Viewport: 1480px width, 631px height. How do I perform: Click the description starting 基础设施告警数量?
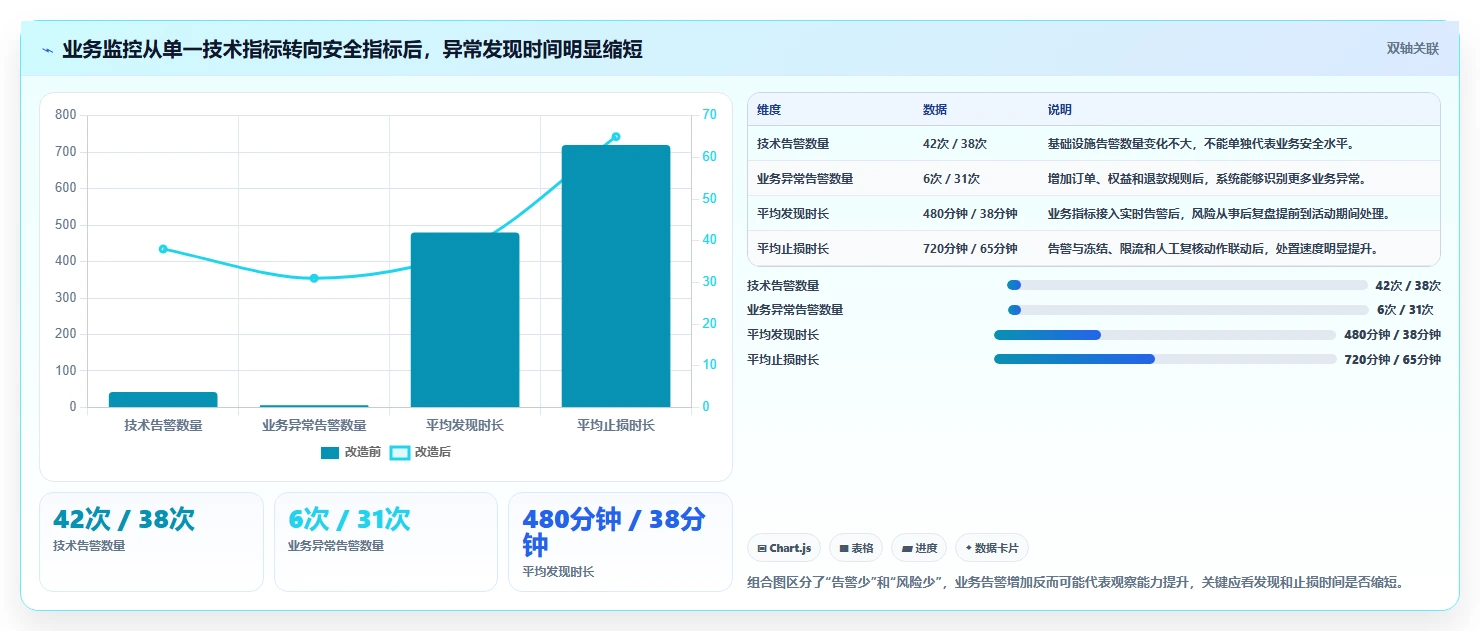point(1201,144)
